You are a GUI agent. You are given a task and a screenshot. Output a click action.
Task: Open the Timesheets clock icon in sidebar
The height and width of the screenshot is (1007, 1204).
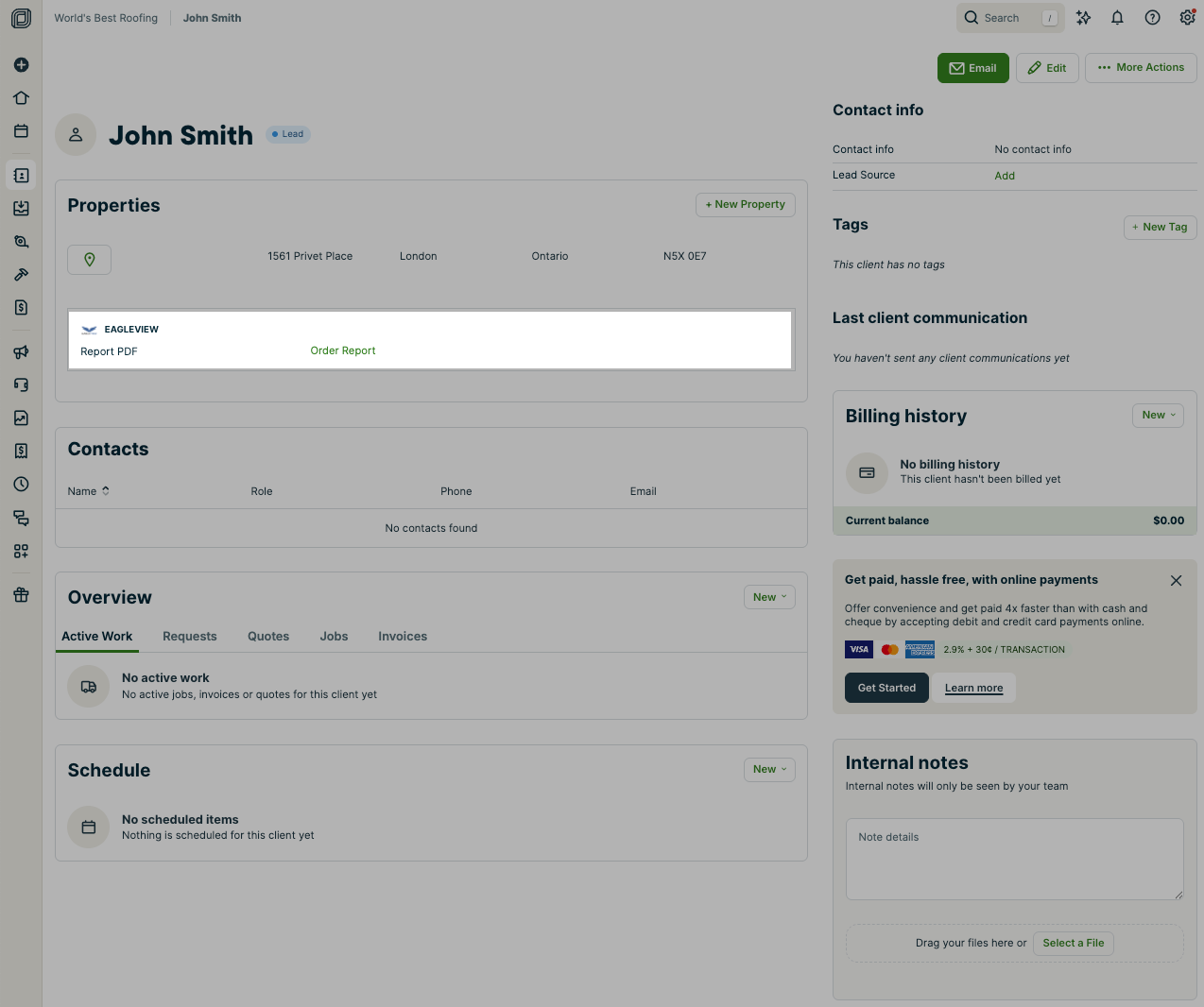[21, 485]
